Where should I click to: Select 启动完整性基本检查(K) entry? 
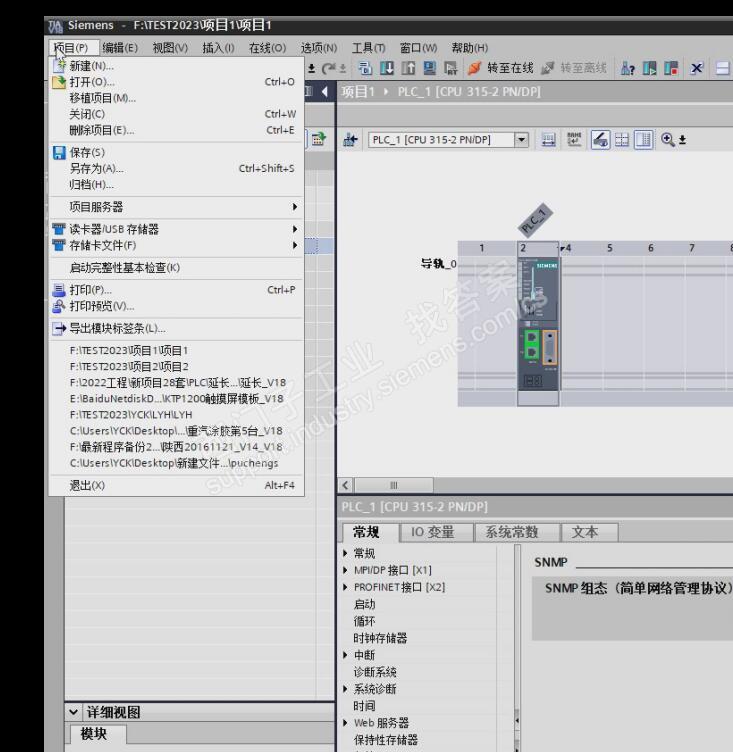177,268
